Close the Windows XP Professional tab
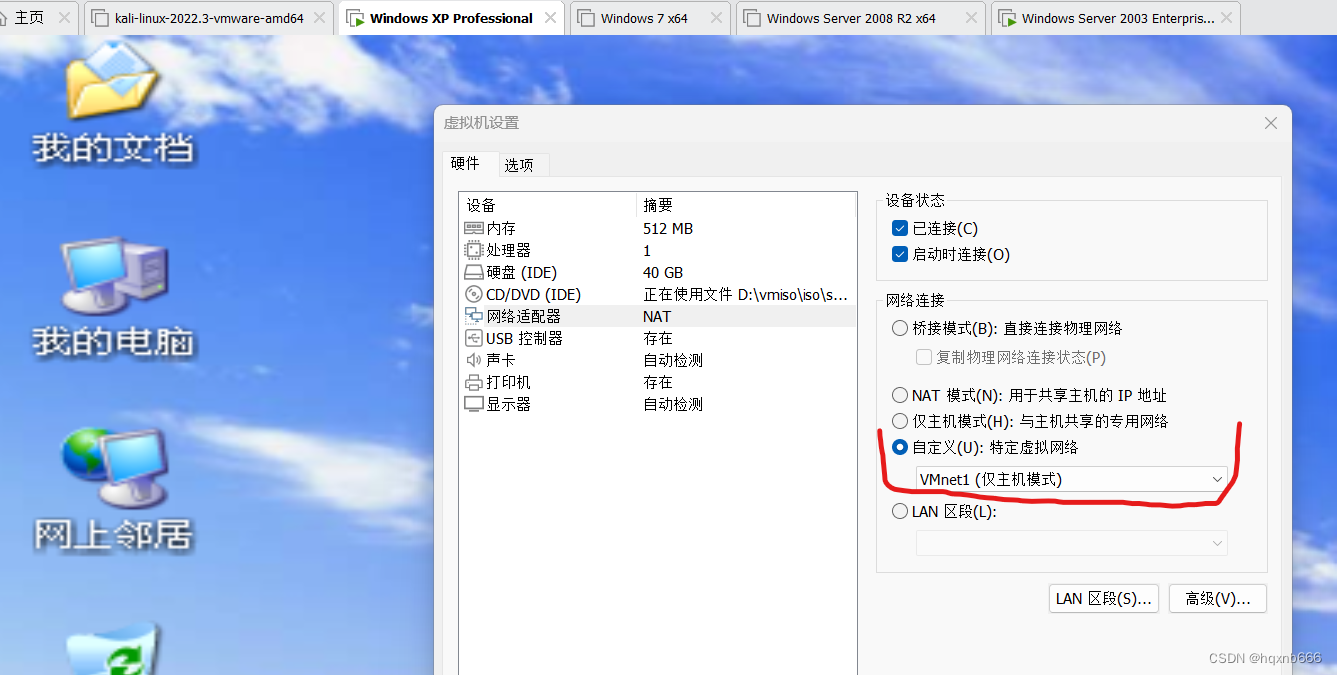This screenshot has height=675, width=1337. [549, 18]
